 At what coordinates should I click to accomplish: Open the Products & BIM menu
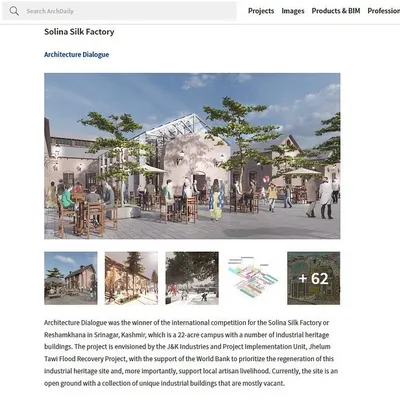coord(336,11)
